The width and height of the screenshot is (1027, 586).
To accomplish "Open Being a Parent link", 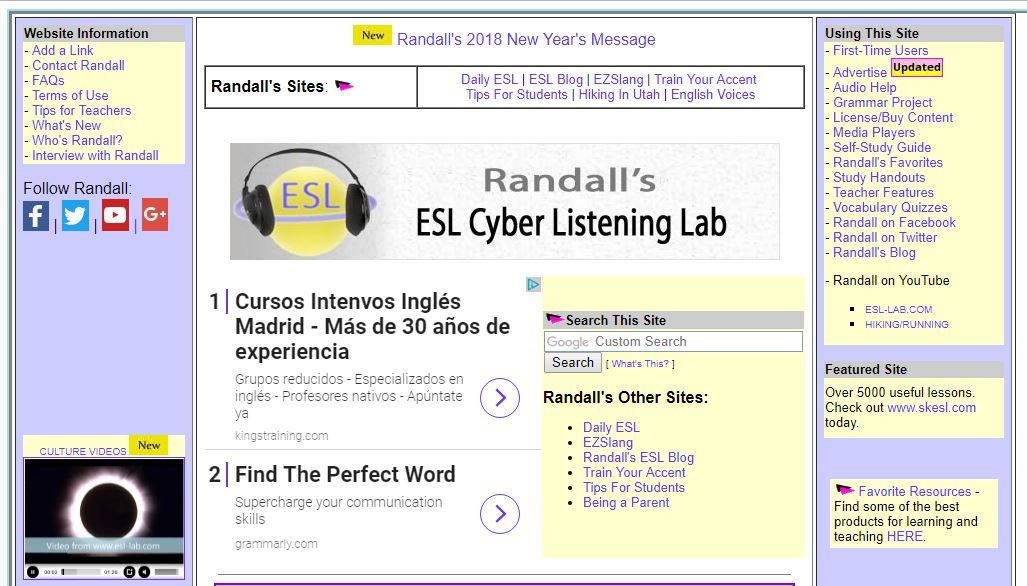I will click(x=626, y=503).
